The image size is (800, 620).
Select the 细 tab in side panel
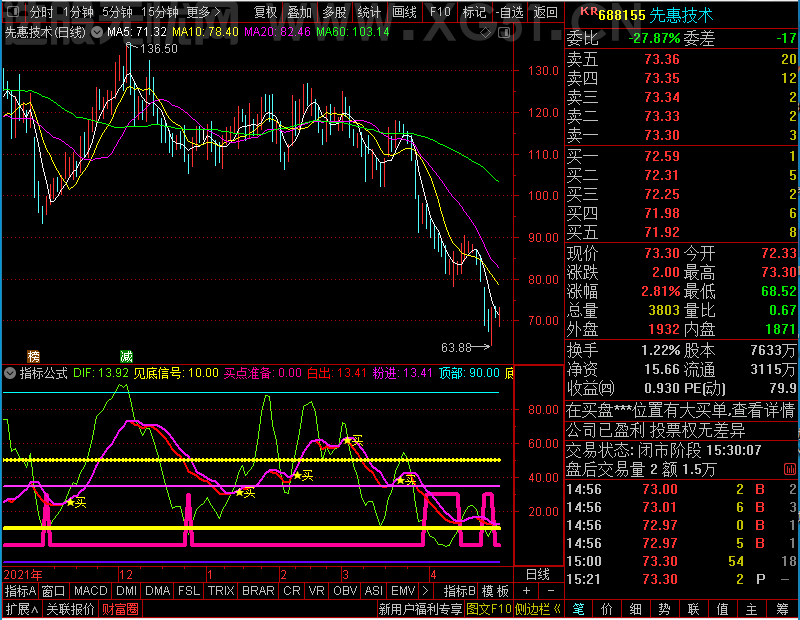635,609
